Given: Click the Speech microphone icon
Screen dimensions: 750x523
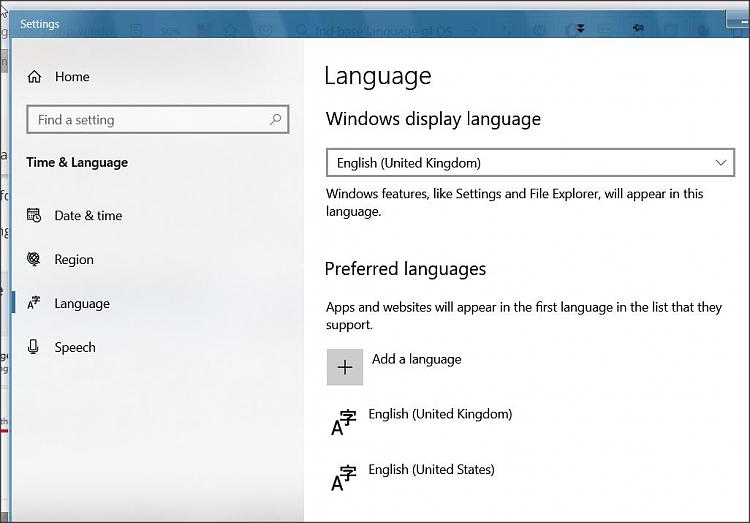Looking at the screenshot, I should tap(33, 346).
